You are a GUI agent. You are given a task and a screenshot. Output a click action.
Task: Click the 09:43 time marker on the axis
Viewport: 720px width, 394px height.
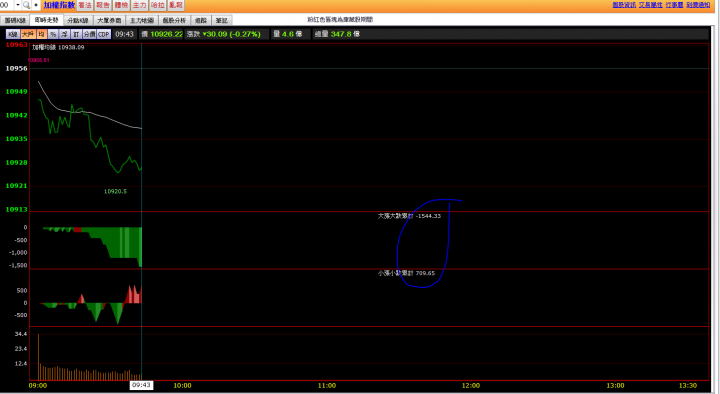click(x=141, y=385)
